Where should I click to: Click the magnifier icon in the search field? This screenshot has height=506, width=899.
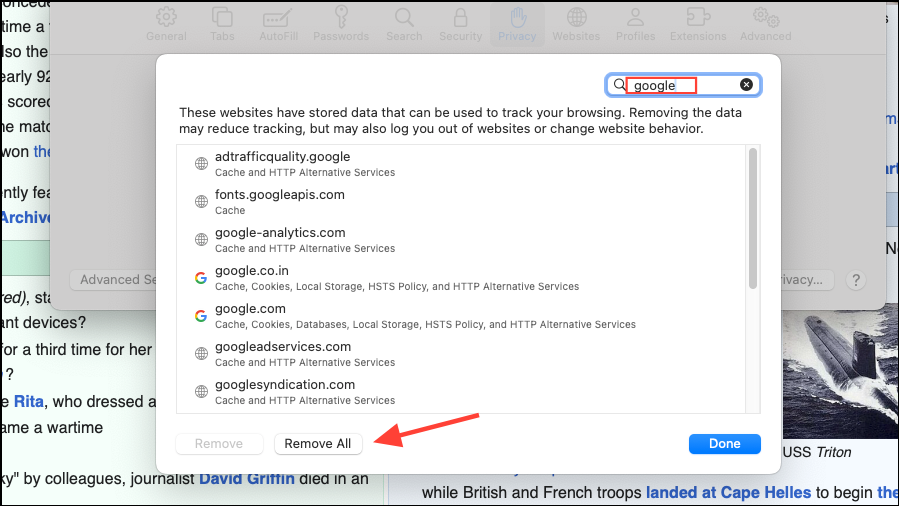pos(619,85)
